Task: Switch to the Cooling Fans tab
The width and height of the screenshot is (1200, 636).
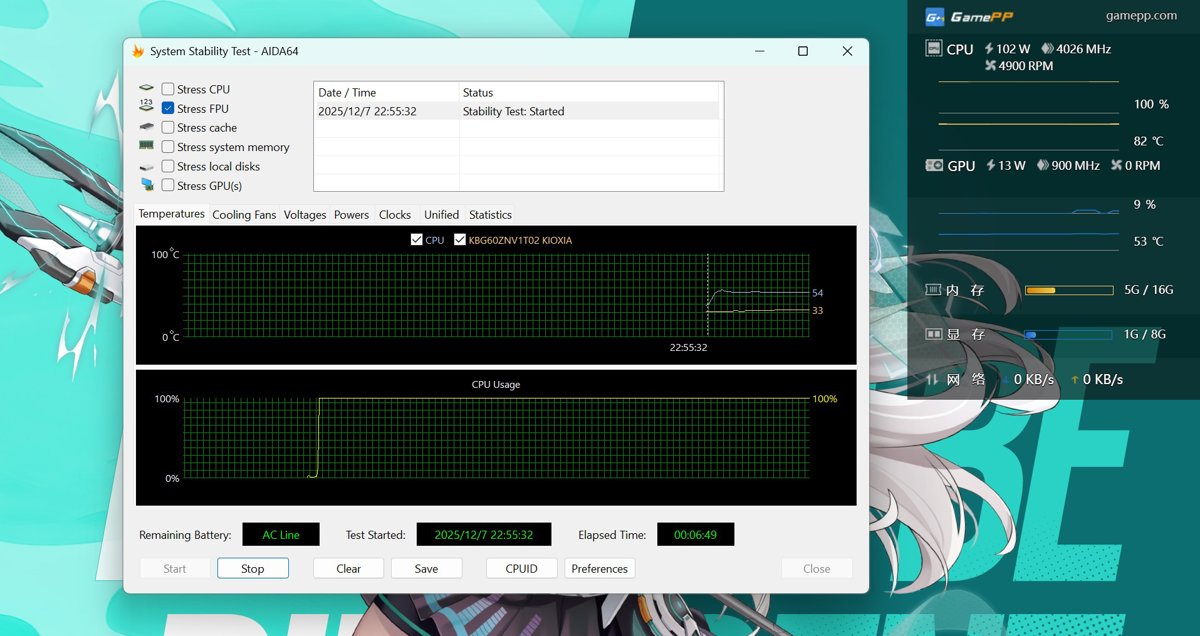Action: tap(244, 215)
